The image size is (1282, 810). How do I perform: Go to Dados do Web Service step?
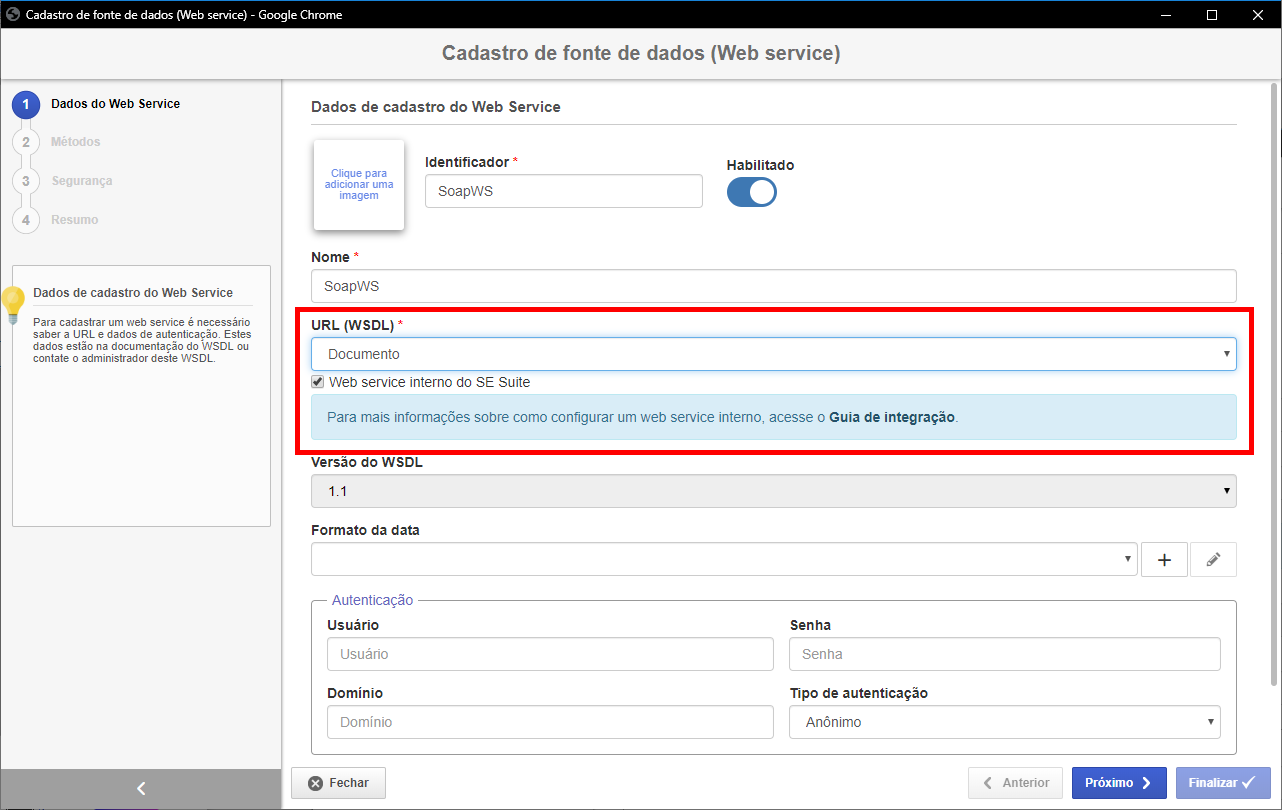tap(115, 104)
